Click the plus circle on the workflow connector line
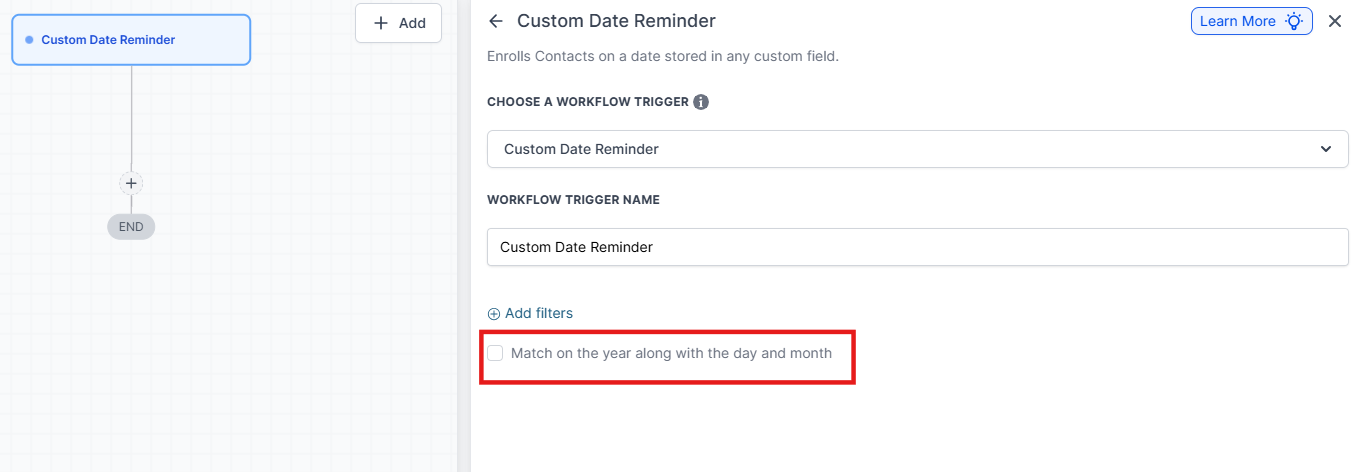The width and height of the screenshot is (1363, 472). (131, 183)
